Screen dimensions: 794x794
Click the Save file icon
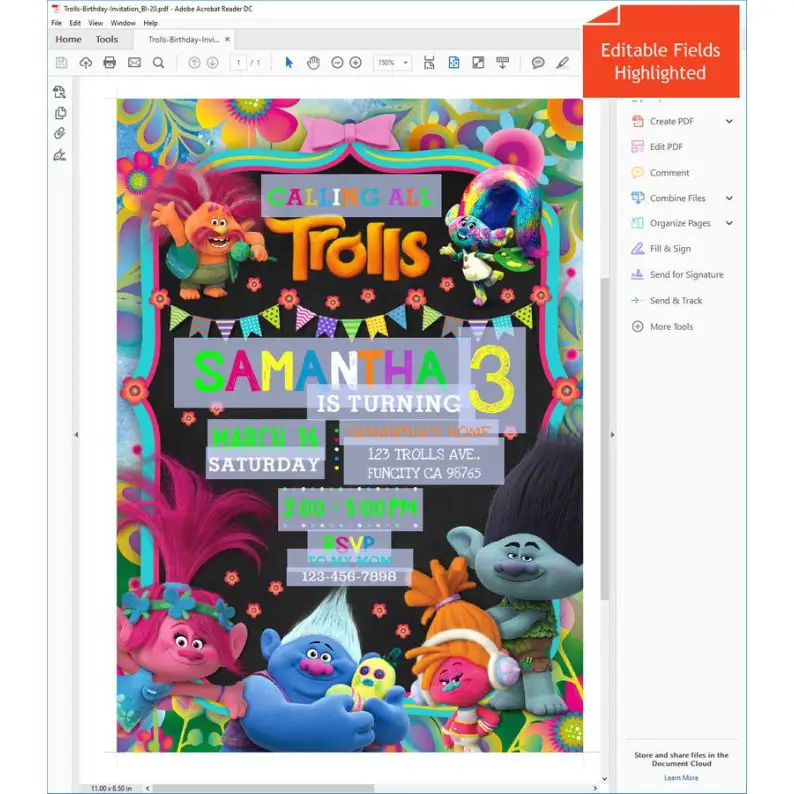pyautogui.click(x=61, y=62)
